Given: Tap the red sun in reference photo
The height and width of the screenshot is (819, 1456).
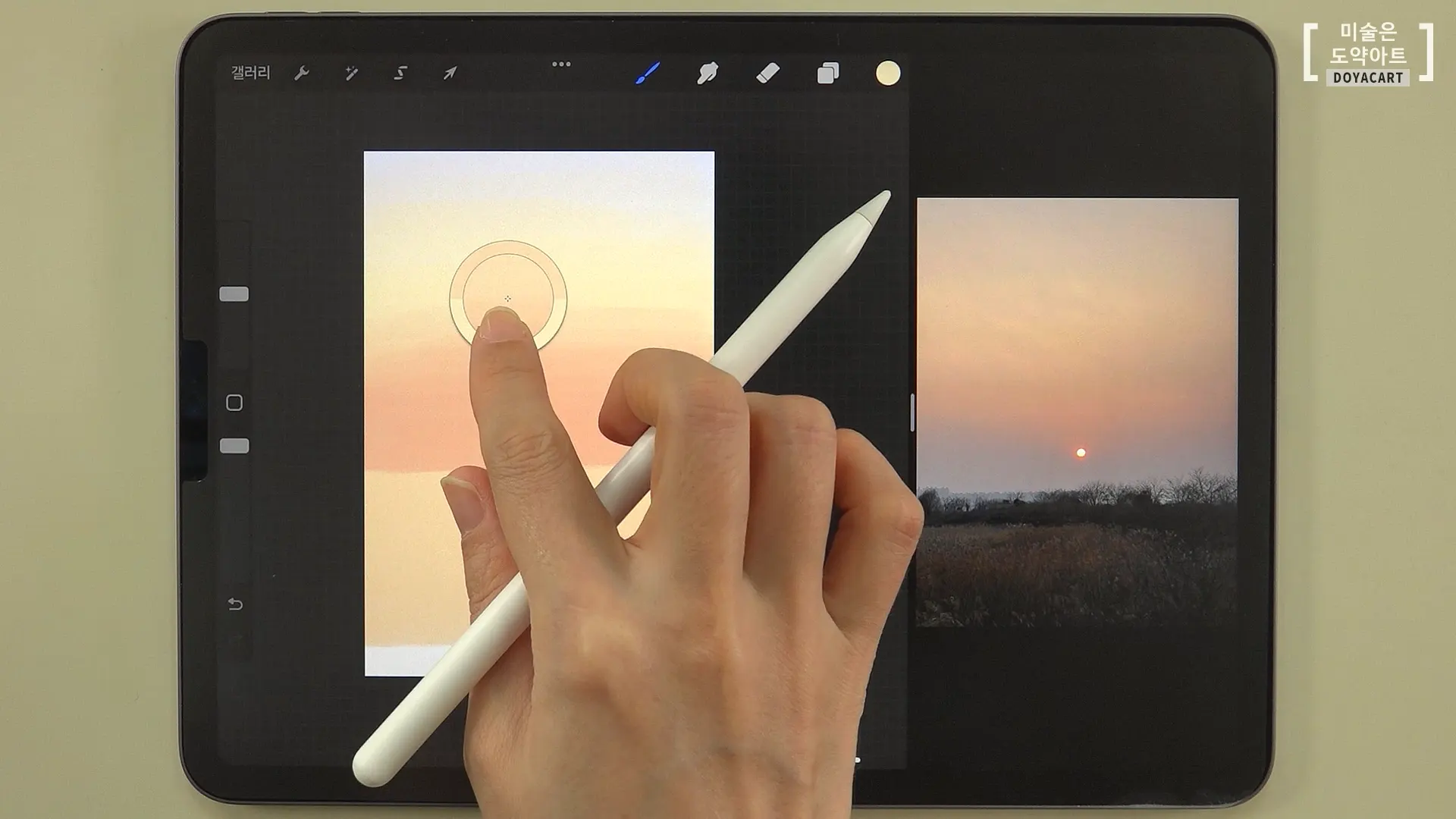Looking at the screenshot, I should (x=1081, y=453).
